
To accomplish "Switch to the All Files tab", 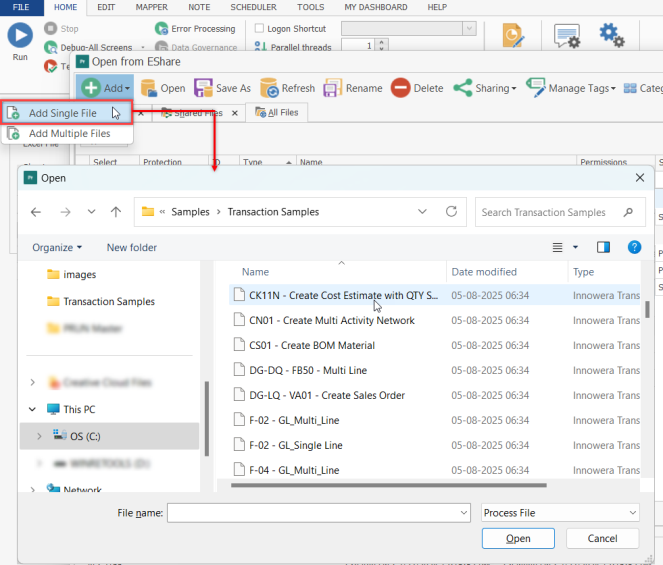I will click(x=277, y=112).
